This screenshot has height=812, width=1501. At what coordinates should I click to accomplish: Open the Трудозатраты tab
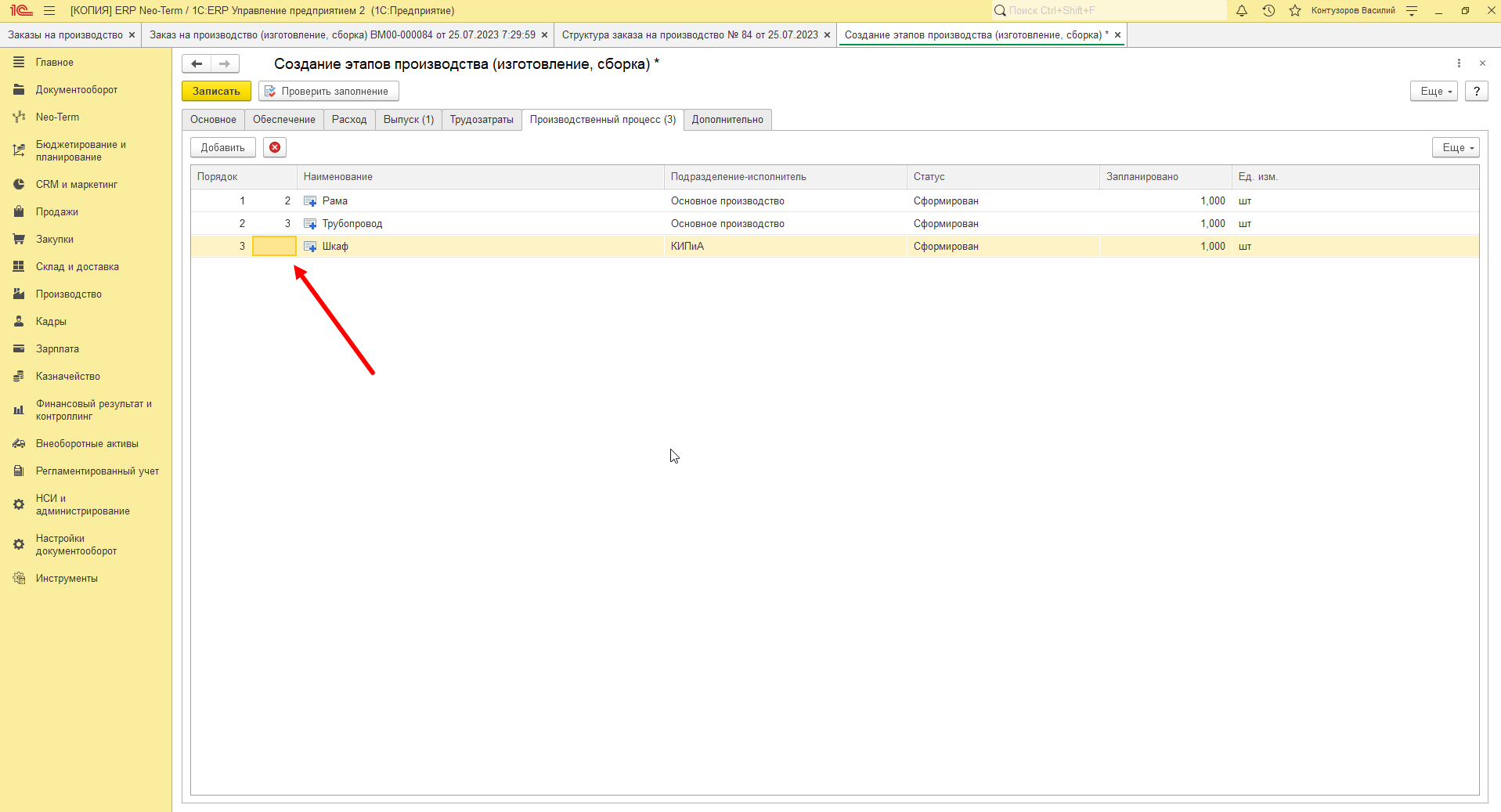click(x=482, y=120)
